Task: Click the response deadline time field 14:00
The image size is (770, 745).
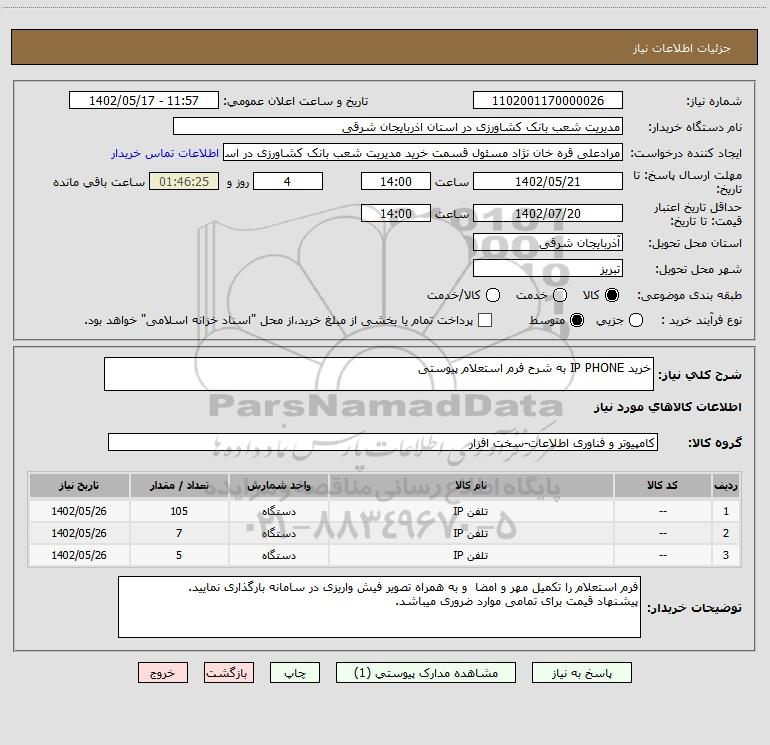Action: (x=396, y=181)
